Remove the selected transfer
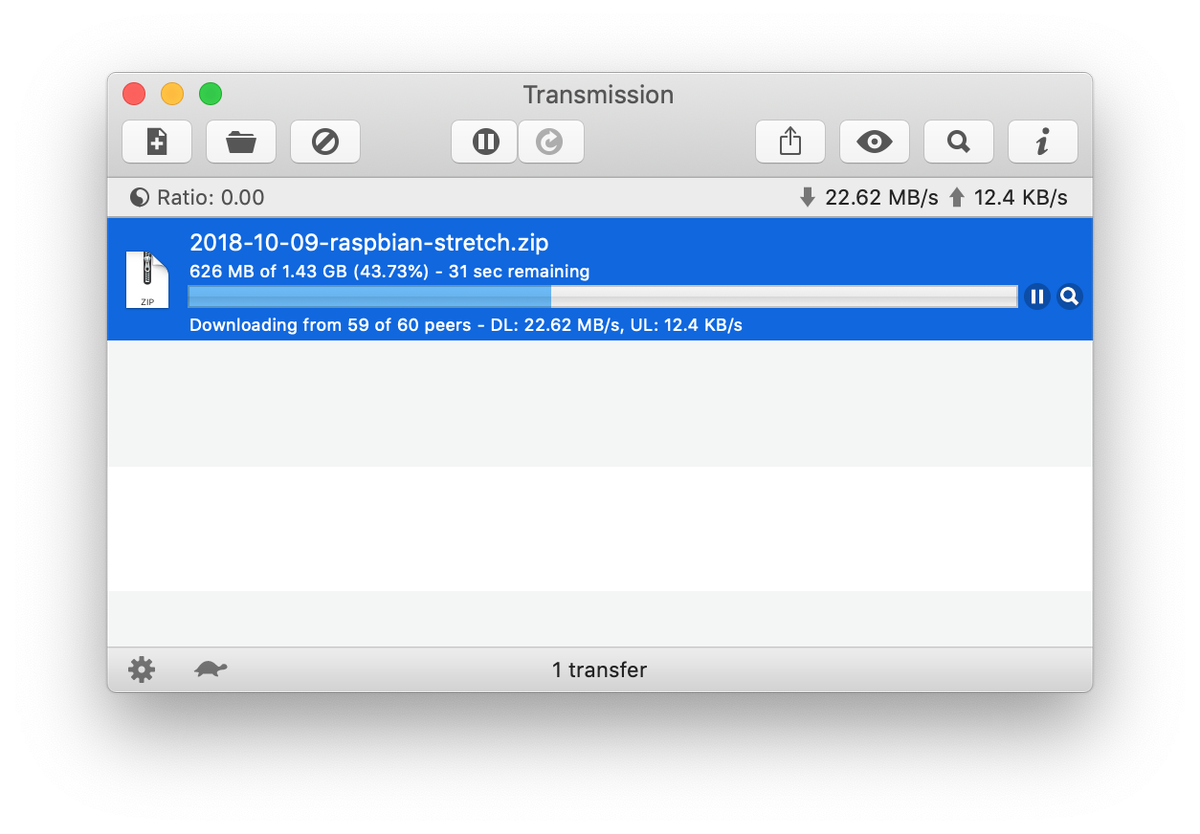The width and height of the screenshot is (1200, 834). [325, 142]
